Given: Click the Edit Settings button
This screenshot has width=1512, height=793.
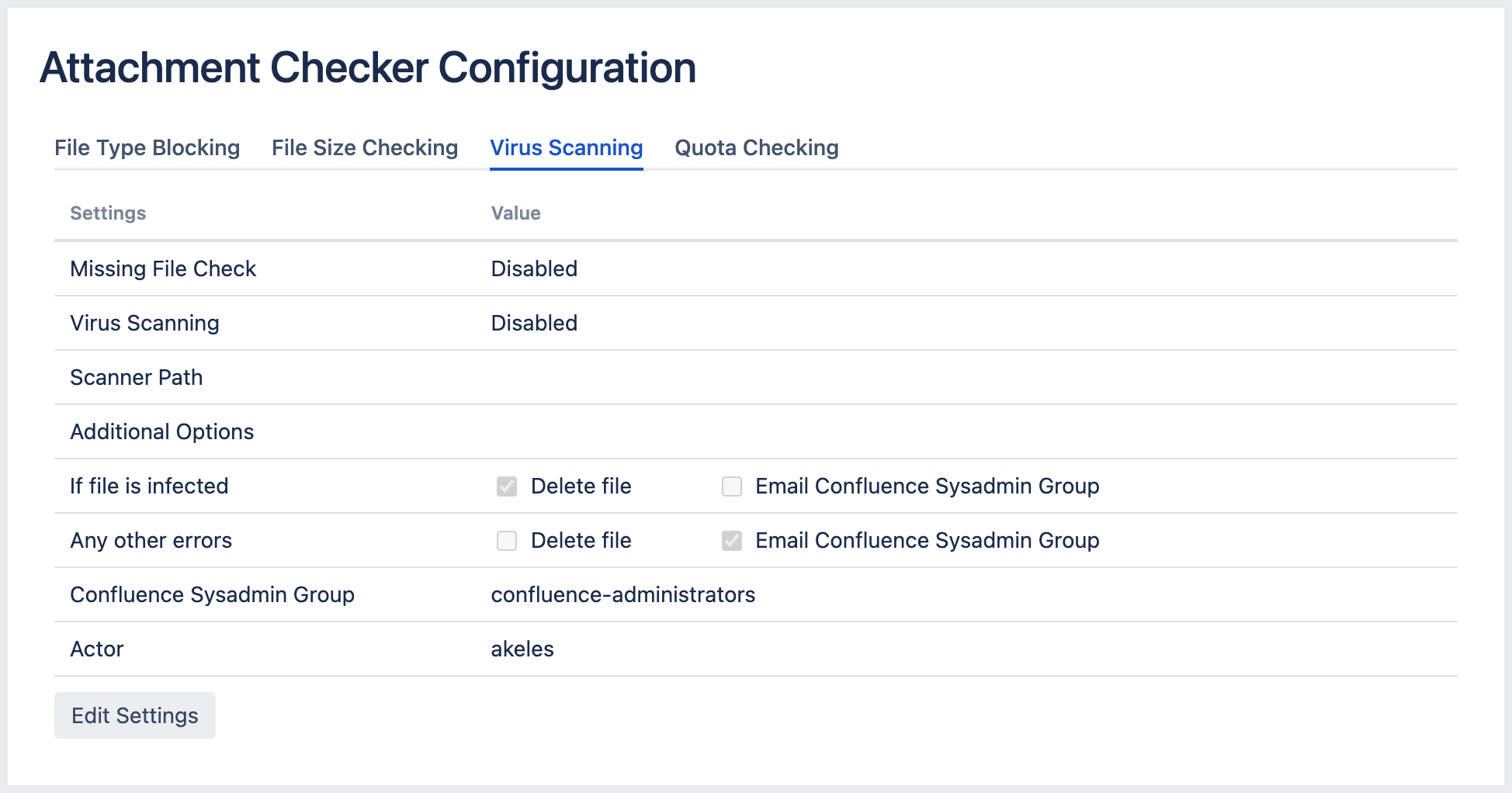Looking at the screenshot, I should pos(135,715).
